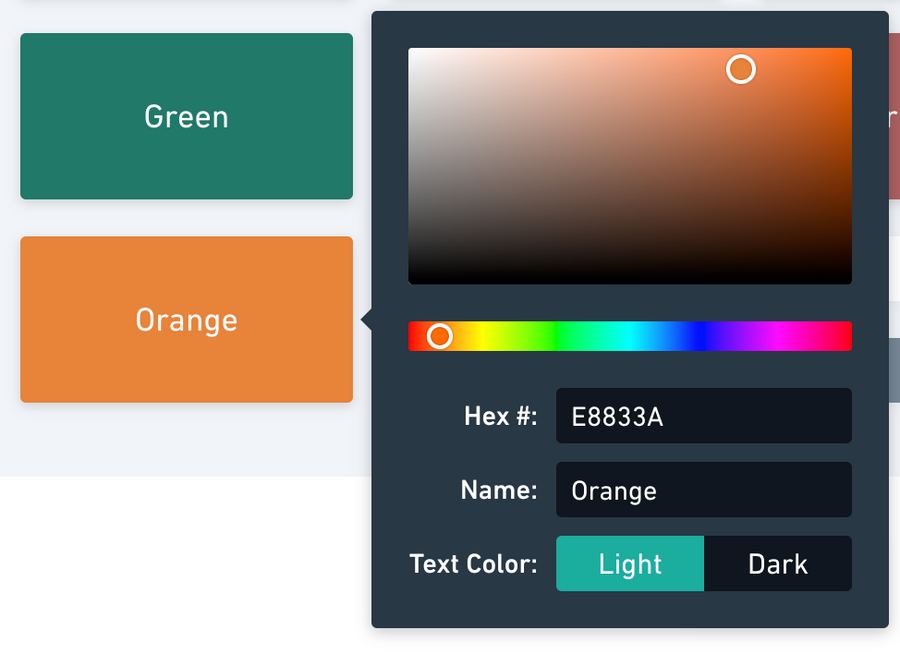Select the Green color swatch

click(x=186, y=115)
